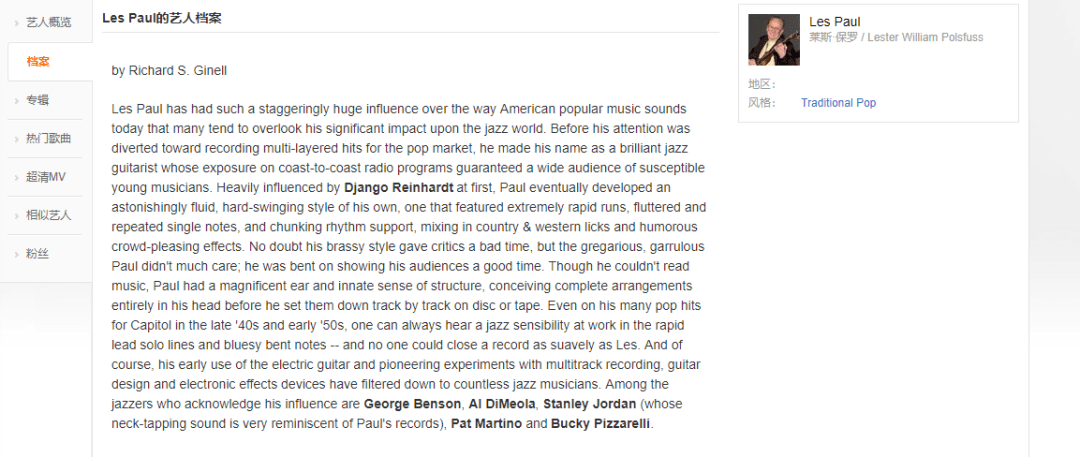This screenshot has width=1080, height=457.
Task: Open the 超清MV section
Action: click(x=45, y=177)
